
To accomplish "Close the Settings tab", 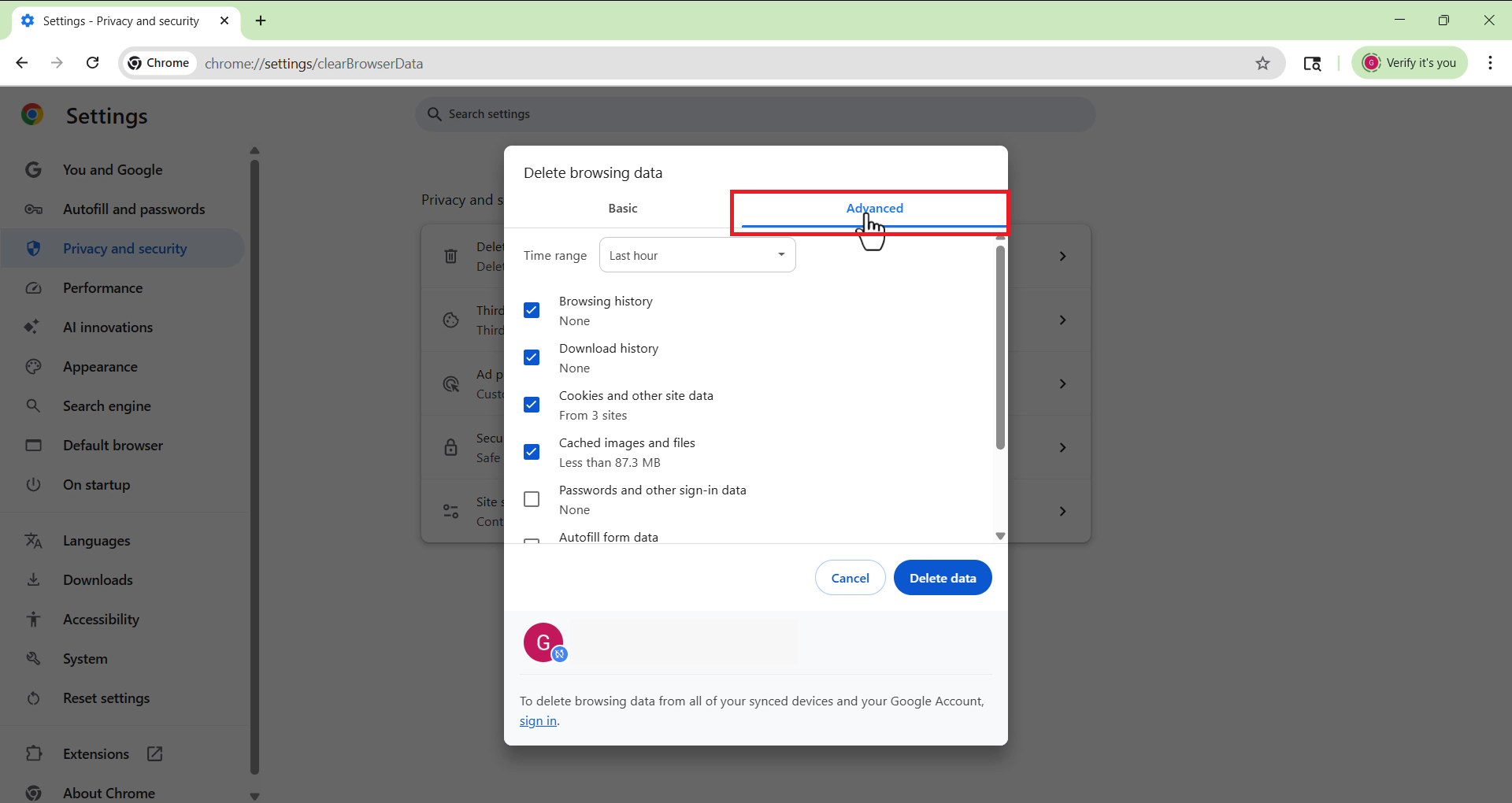I will click(x=224, y=21).
